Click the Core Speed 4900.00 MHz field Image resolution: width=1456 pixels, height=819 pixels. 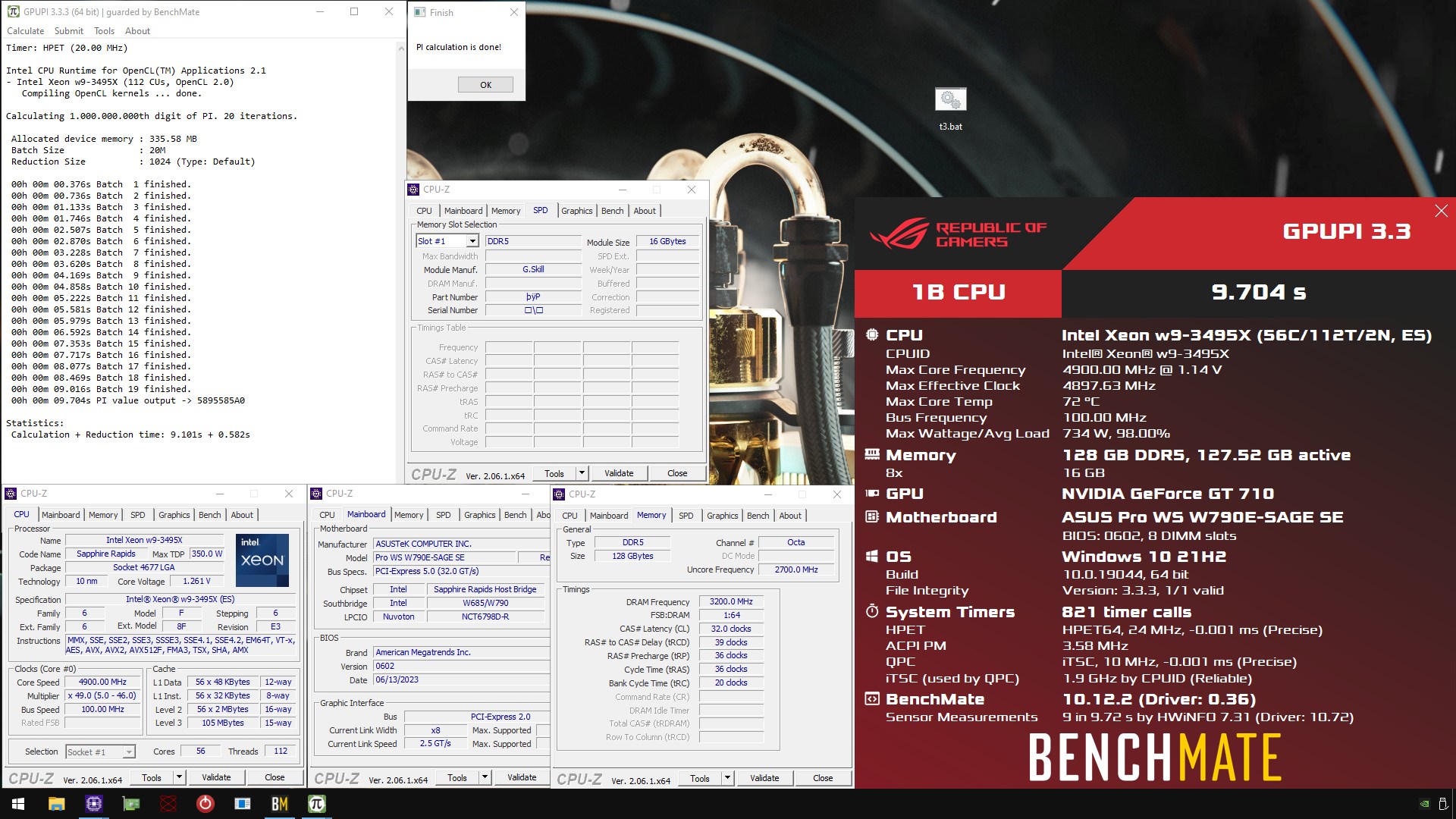point(103,682)
